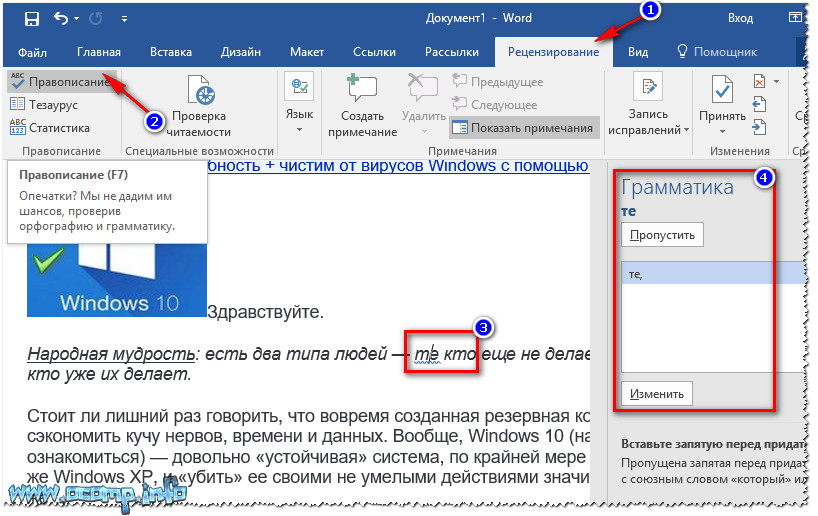
Task: Click Создать примечание comment icon
Action: 362,89
